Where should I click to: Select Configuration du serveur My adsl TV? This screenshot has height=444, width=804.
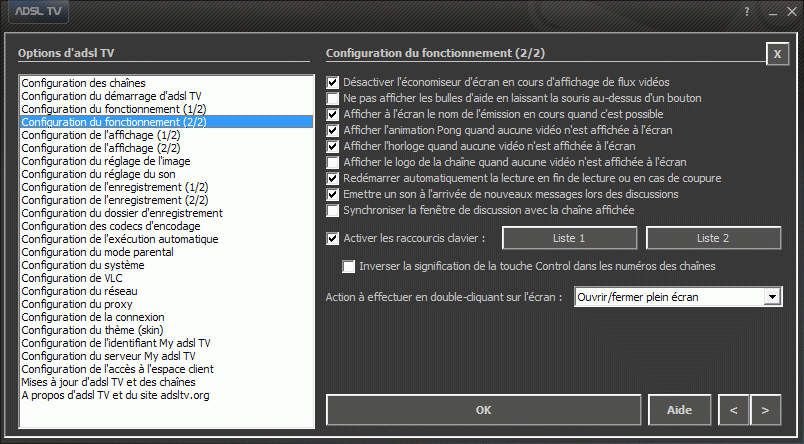tap(167, 356)
